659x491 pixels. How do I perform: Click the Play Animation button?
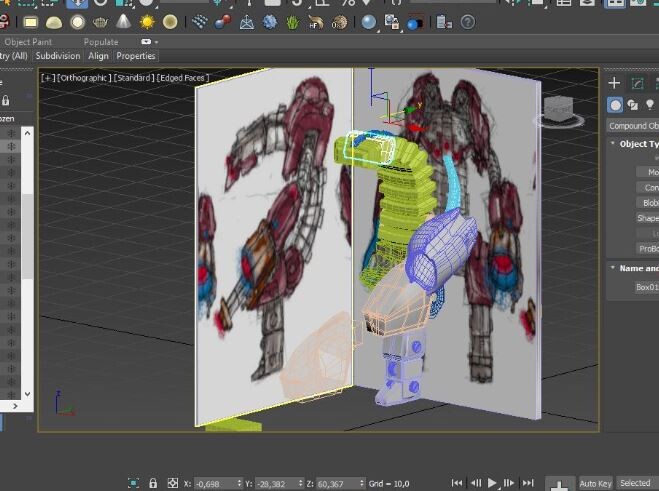(492, 483)
